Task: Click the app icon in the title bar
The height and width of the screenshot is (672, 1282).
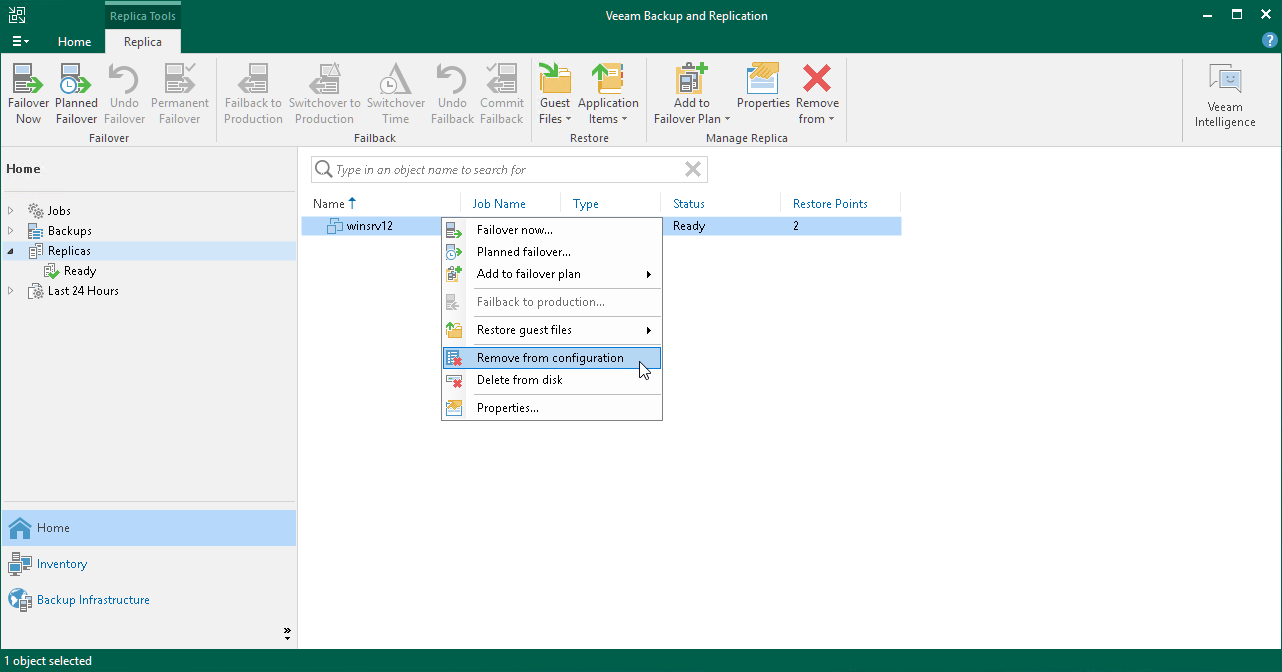Action: click(18, 15)
